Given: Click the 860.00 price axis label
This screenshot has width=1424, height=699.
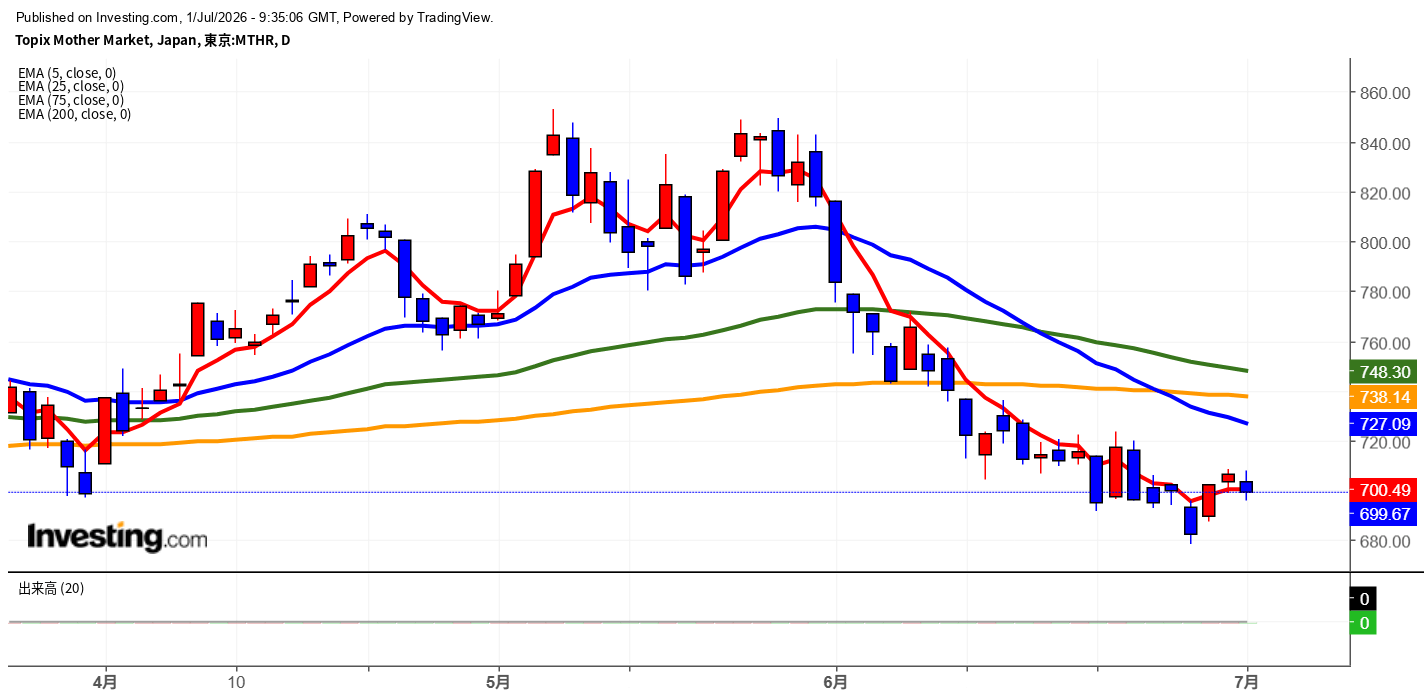Looking at the screenshot, I should [1385, 93].
